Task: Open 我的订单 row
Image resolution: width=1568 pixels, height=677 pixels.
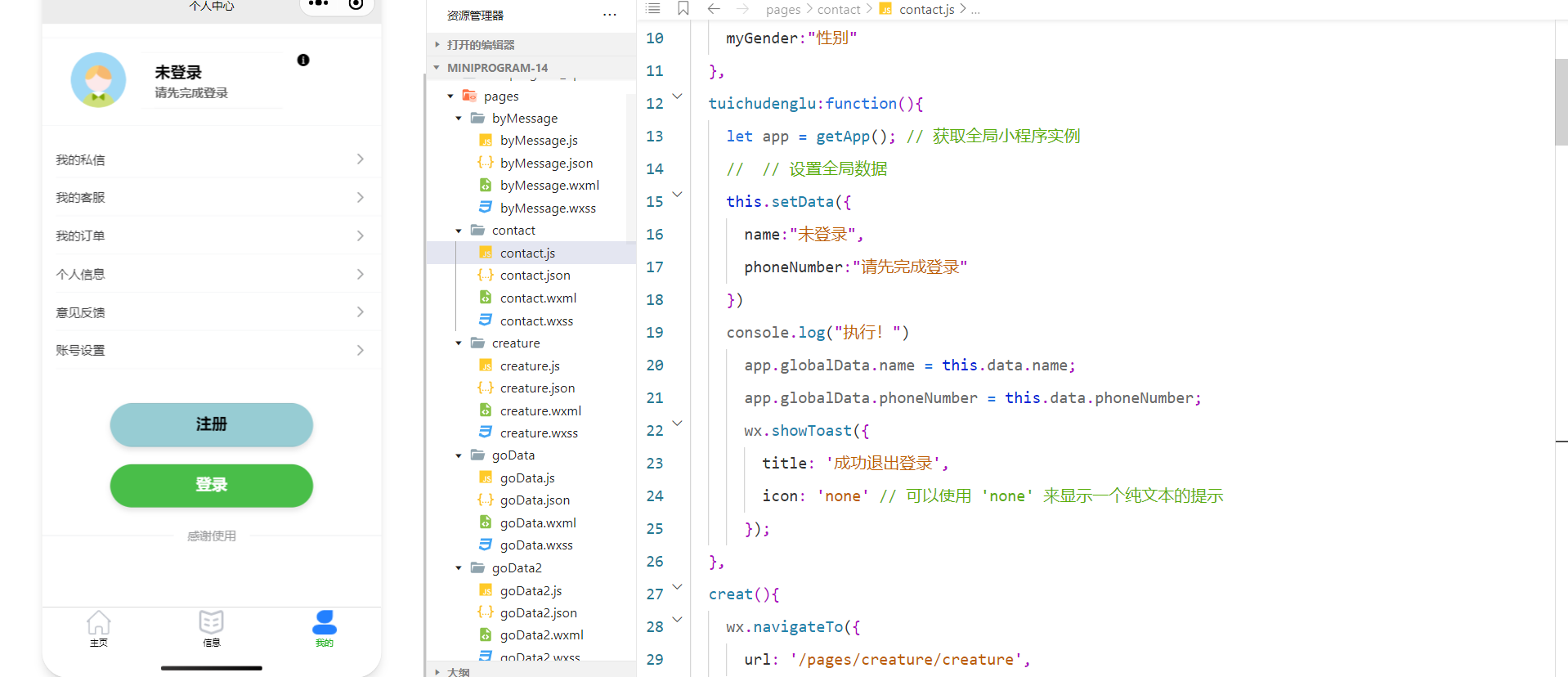Action: [x=211, y=235]
